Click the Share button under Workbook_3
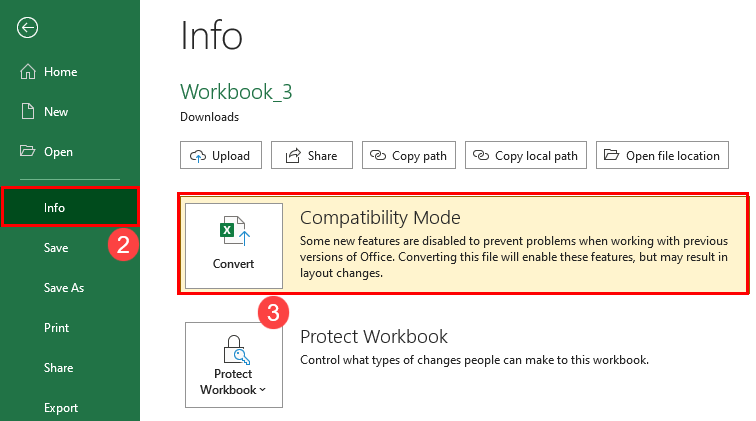Image resolution: width=756 pixels, height=421 pixels. pos(311,155)
